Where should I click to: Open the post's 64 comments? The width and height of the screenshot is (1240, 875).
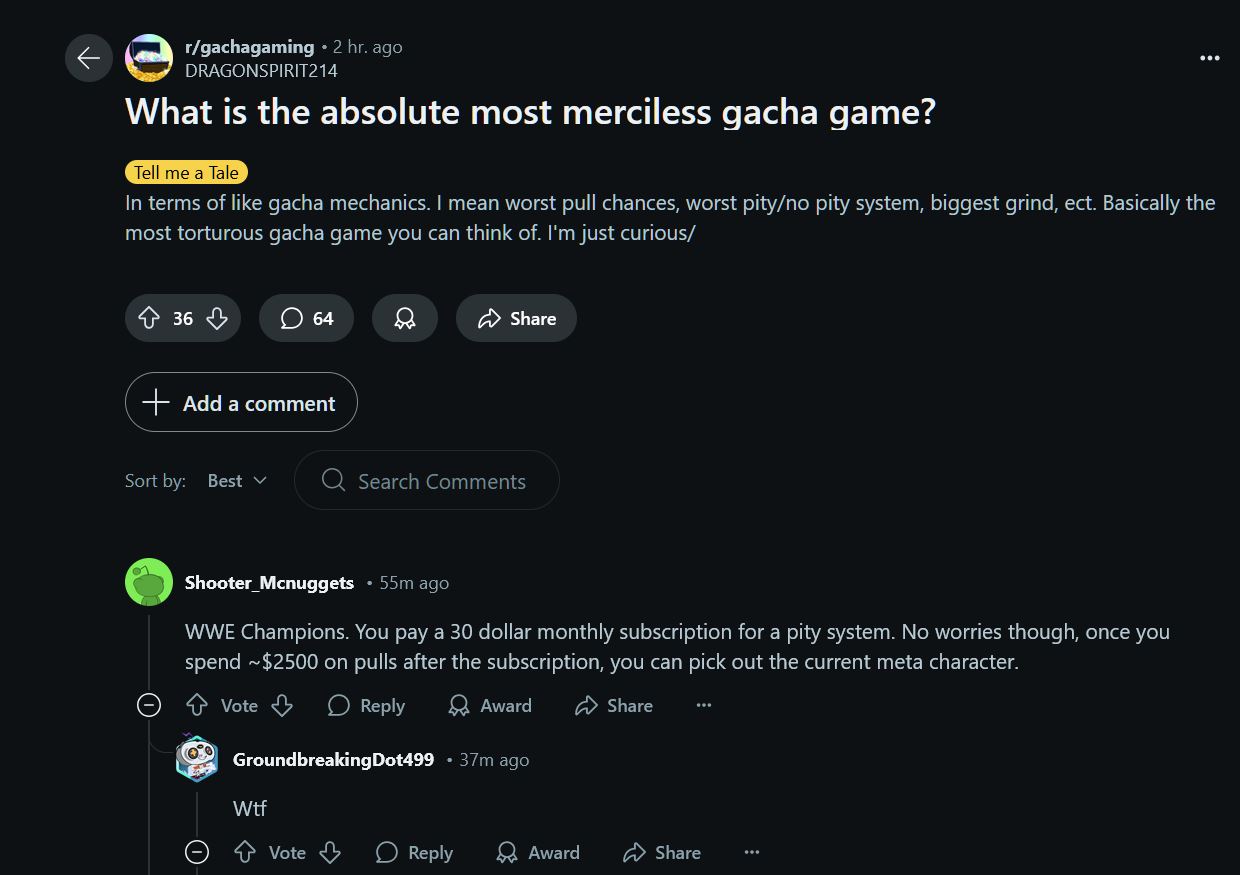306,318
